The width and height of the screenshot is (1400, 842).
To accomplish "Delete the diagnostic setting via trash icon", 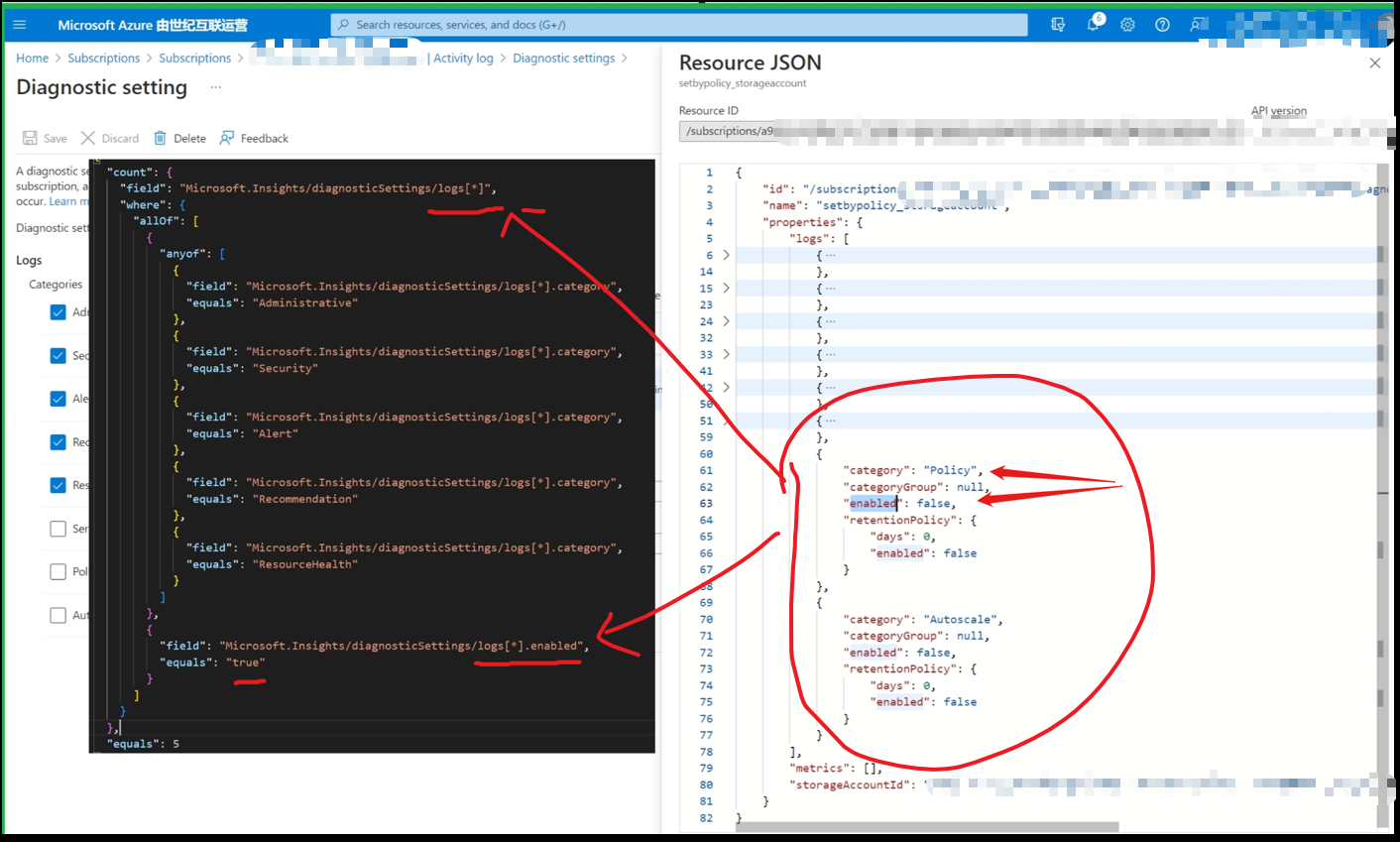I will point(178,138).
